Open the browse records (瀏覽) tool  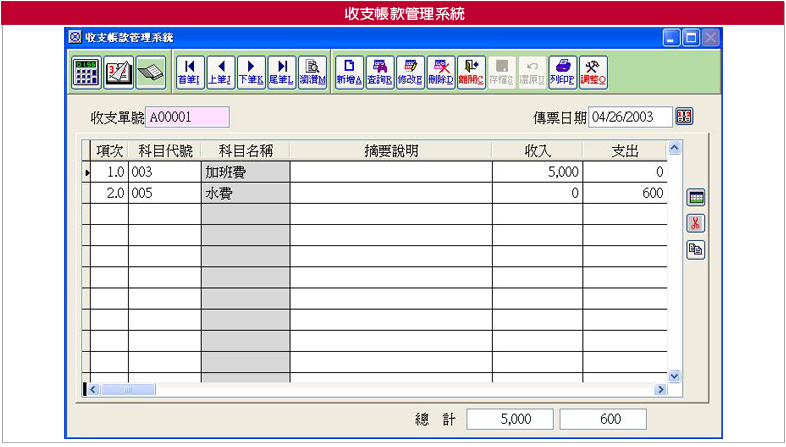313,72
